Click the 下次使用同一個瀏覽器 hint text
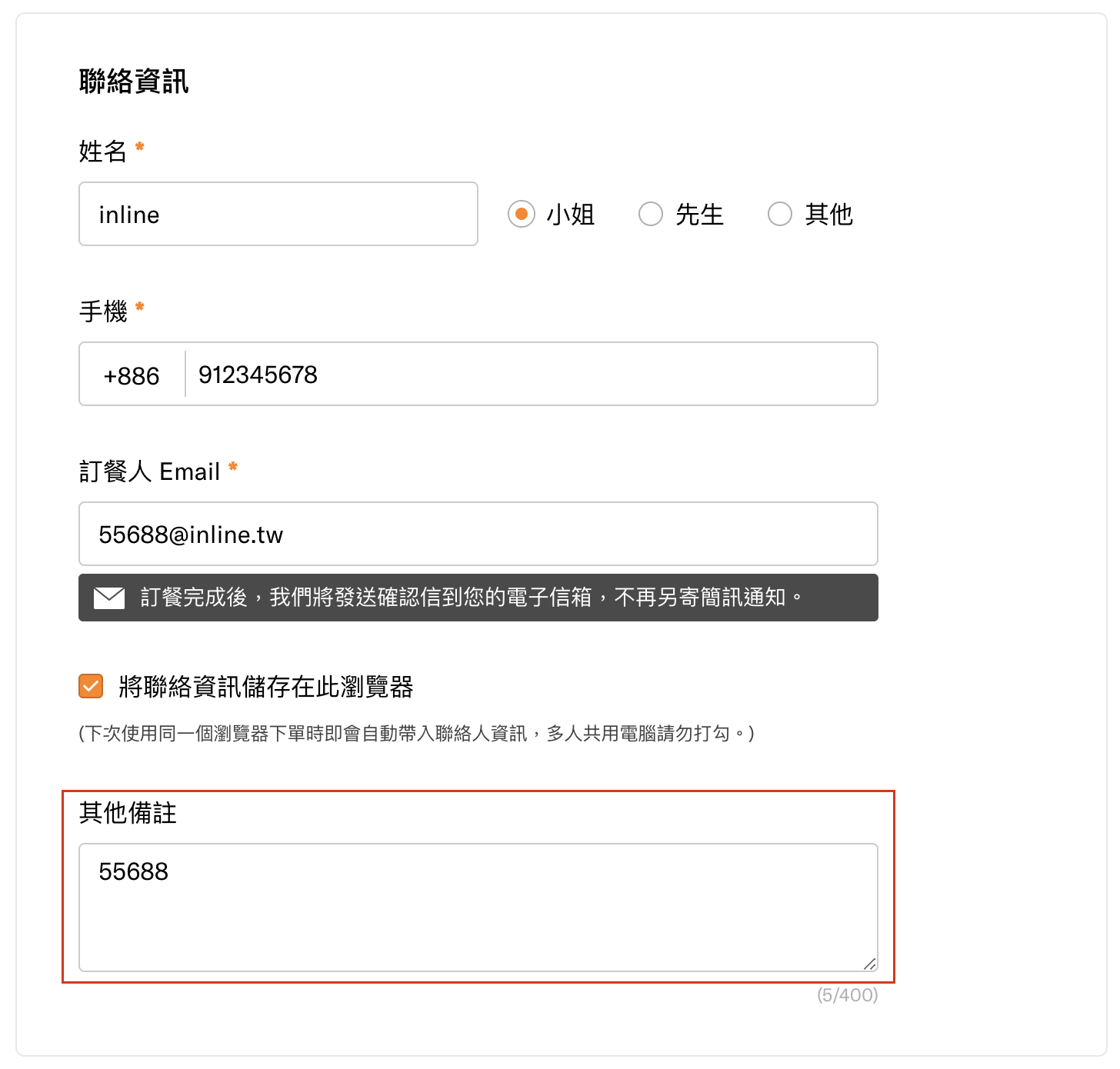Image resolution: width=1120 pixels, height=1069 pixels. (416, 734)
